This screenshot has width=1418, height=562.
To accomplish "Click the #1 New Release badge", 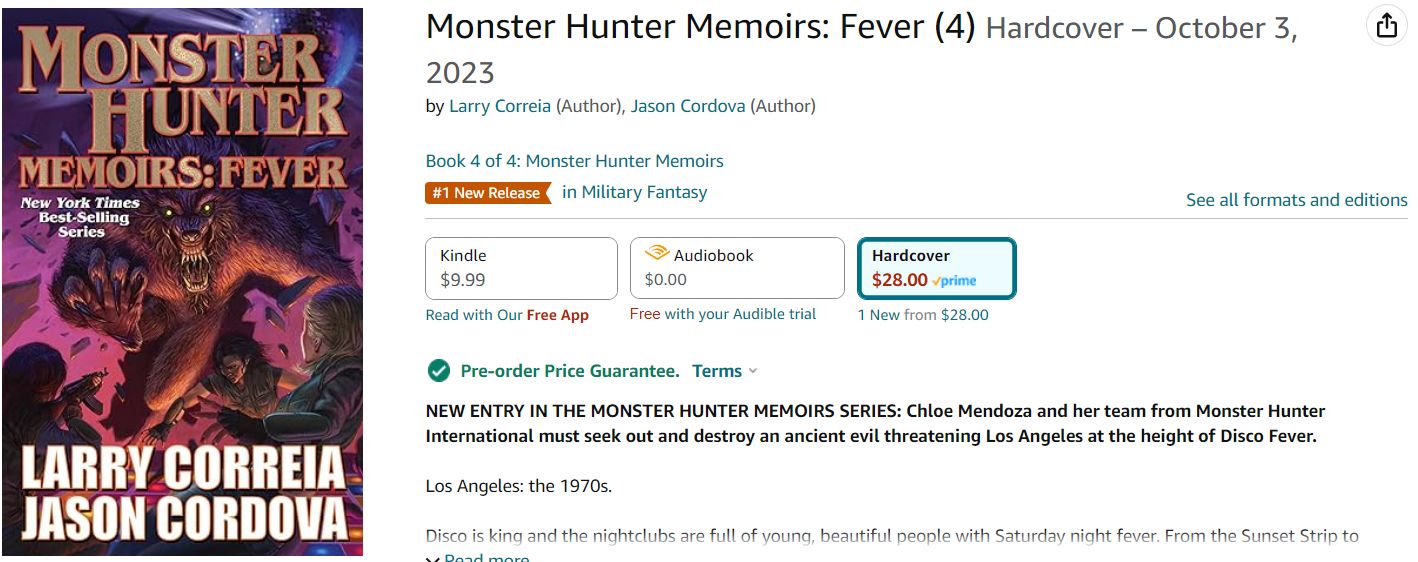I will [487, 193].
